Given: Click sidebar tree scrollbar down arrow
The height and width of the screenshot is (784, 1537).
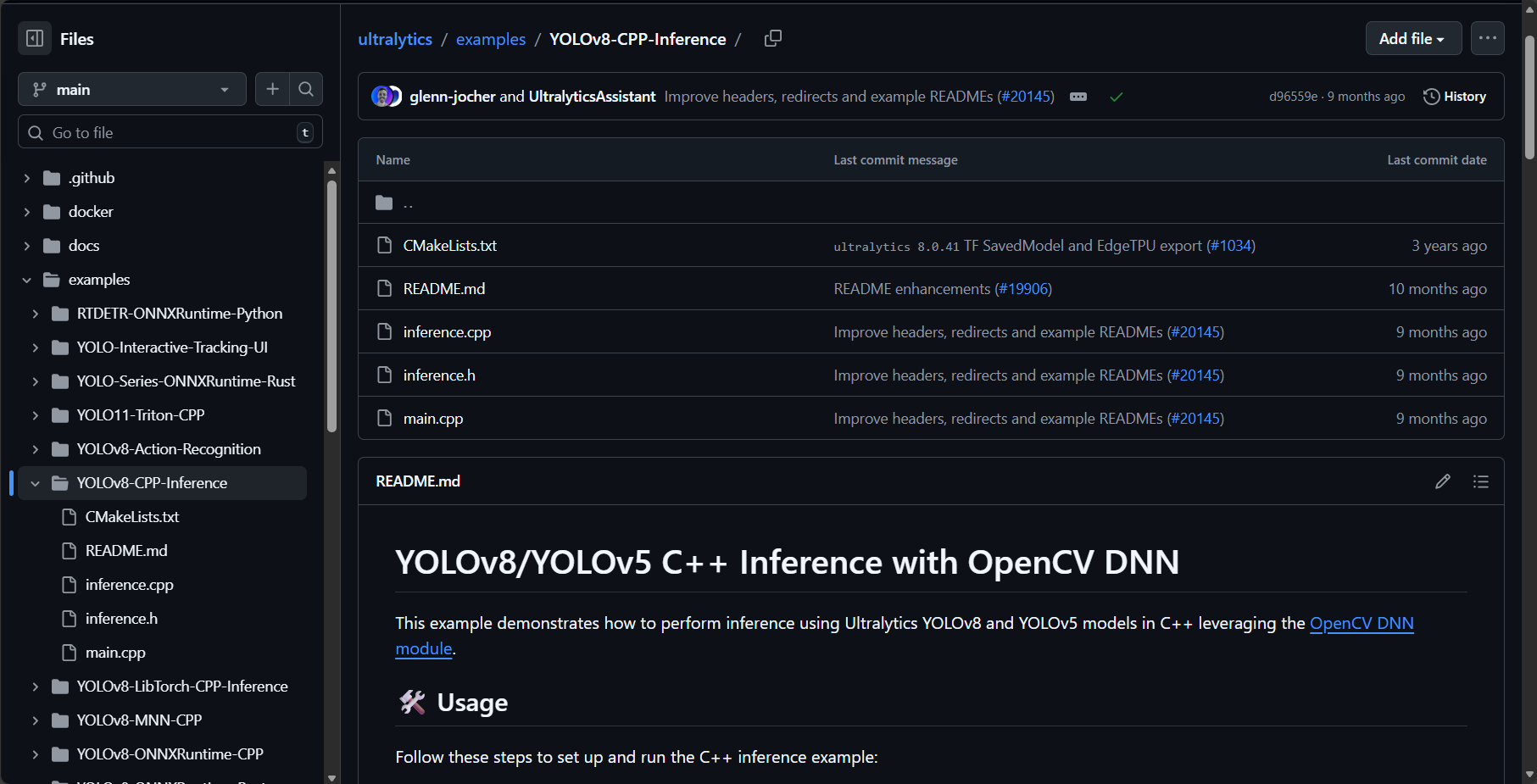Looking at the screenshot, I should (x=331, y=777).
